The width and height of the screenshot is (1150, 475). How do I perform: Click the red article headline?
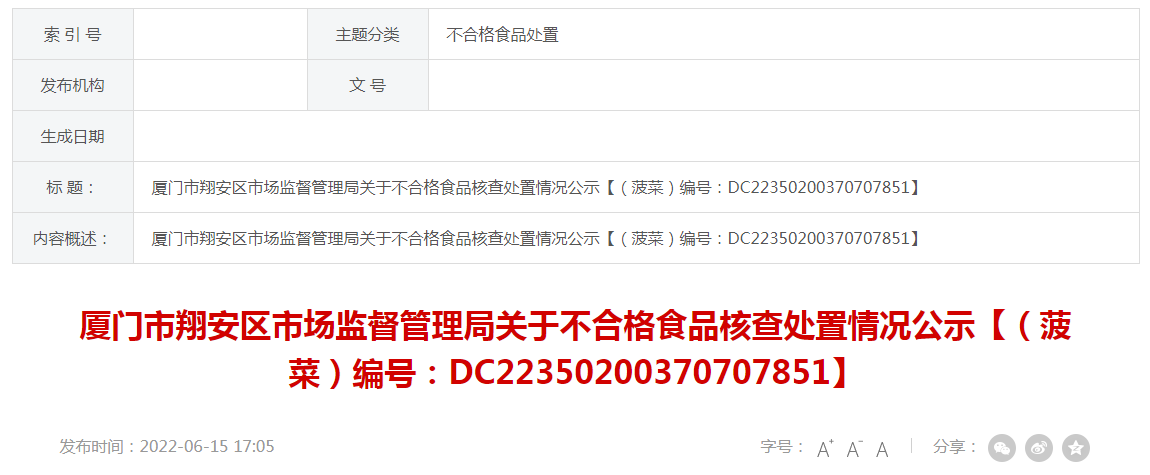click(x=575, y=350)
